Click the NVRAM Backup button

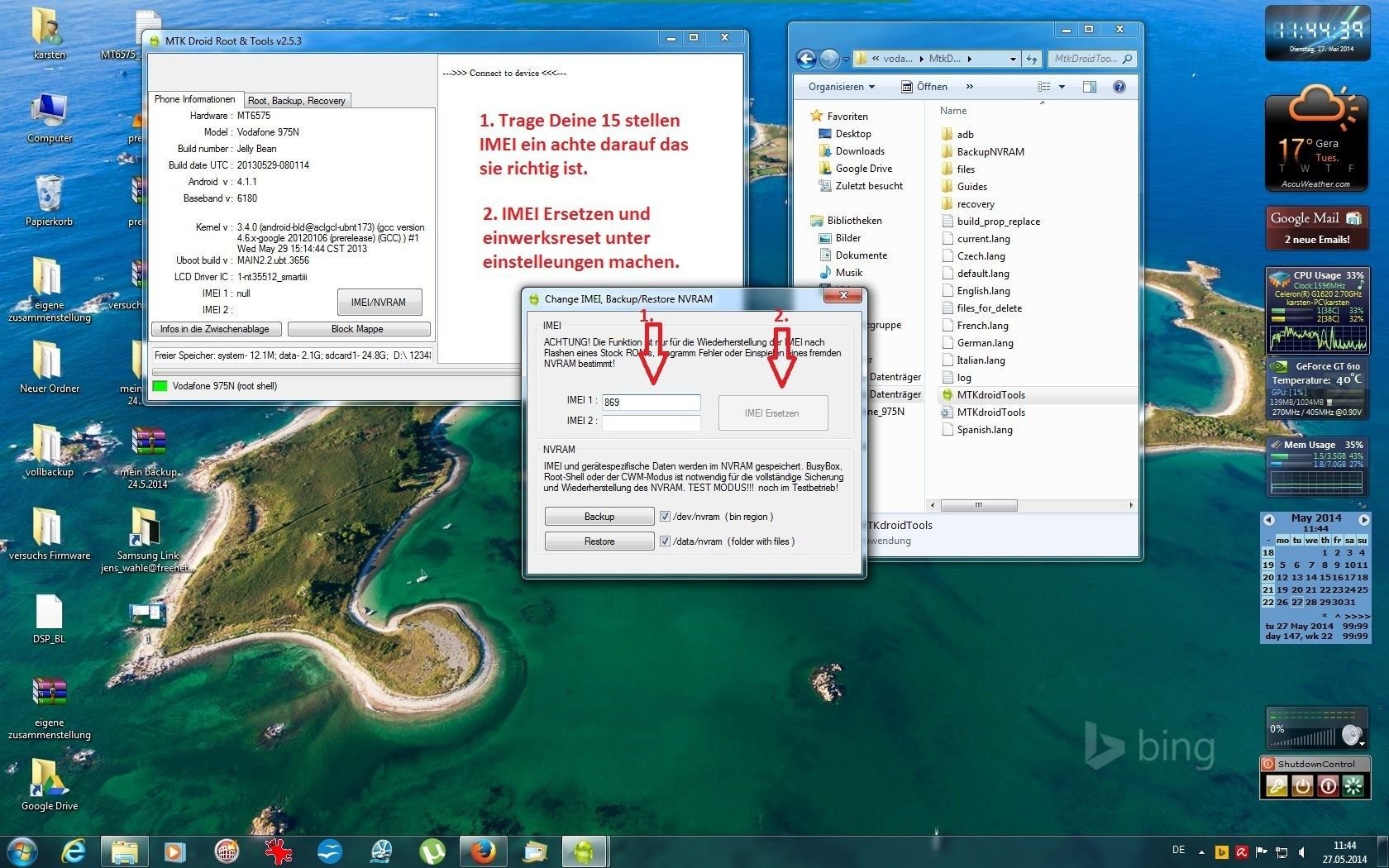point(599,517)
